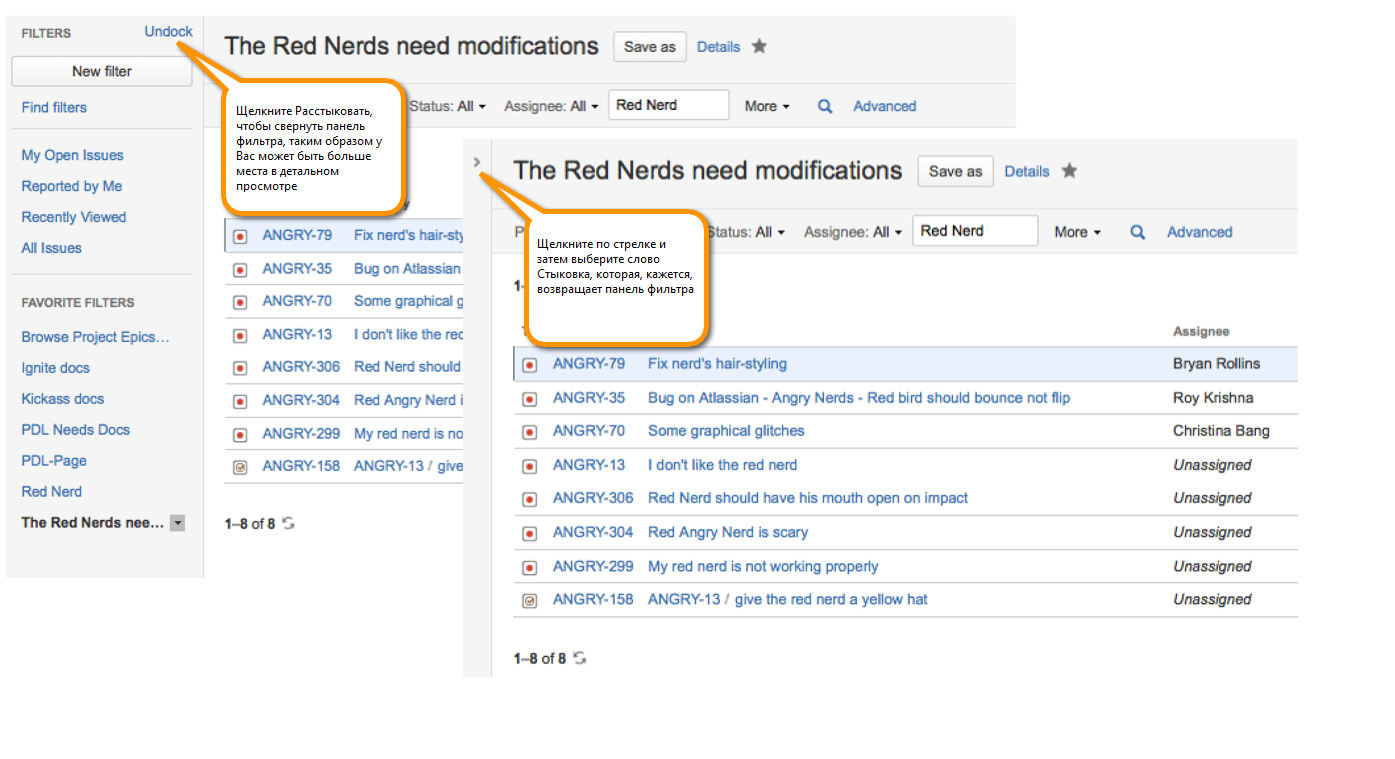Click sub-task icon beside 'give the red nerd a yellow hat'
Screen dimensions: 1395x759
pos(530,600)
